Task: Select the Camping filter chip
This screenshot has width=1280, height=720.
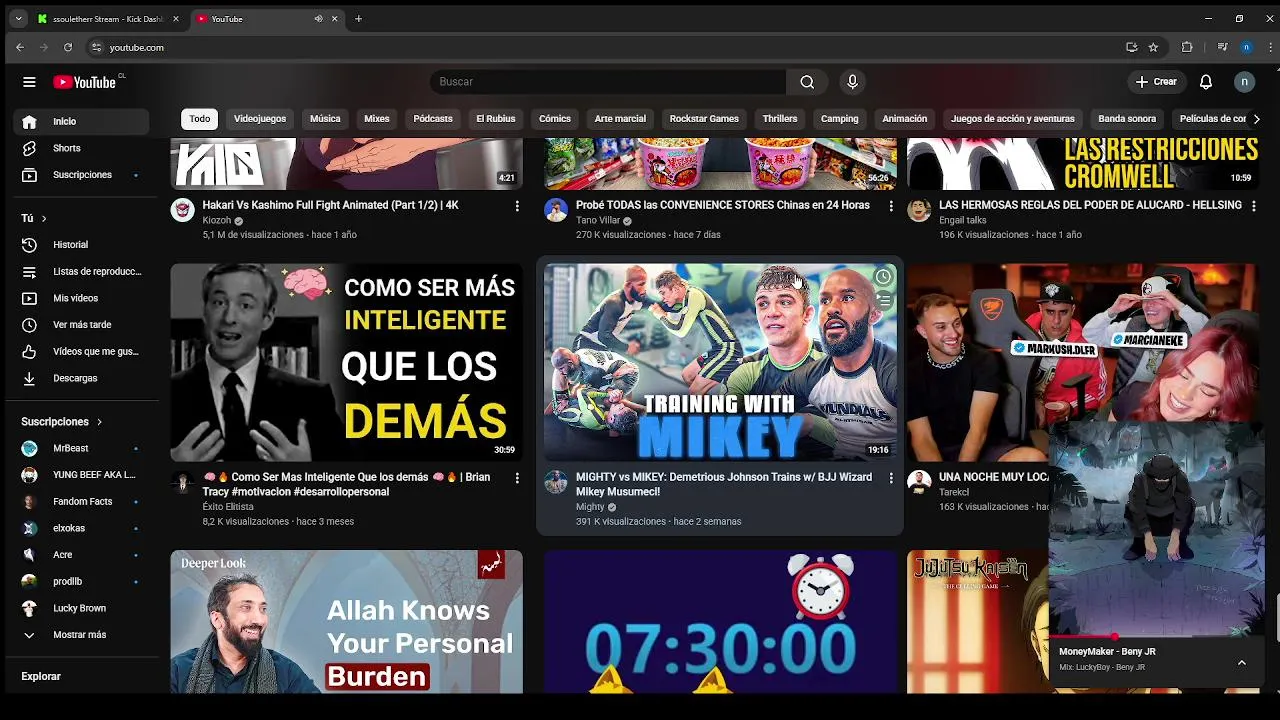Action: tap(840, 119)
